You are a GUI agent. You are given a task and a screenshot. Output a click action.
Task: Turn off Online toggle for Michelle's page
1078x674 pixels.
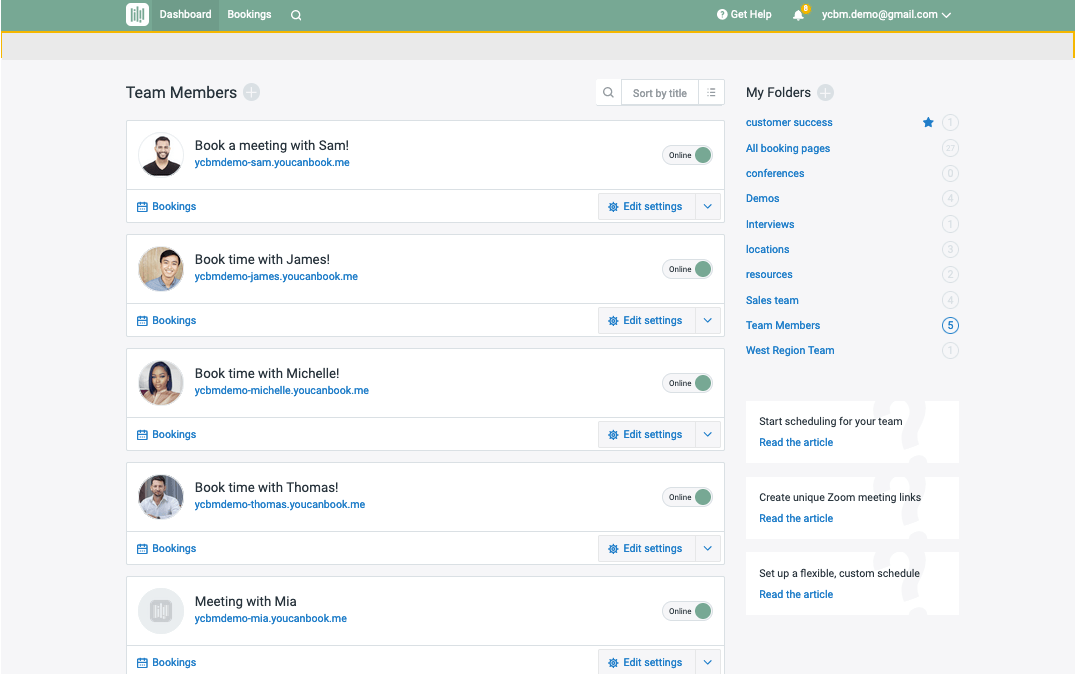pyautogui.click(x=688, y=383)
